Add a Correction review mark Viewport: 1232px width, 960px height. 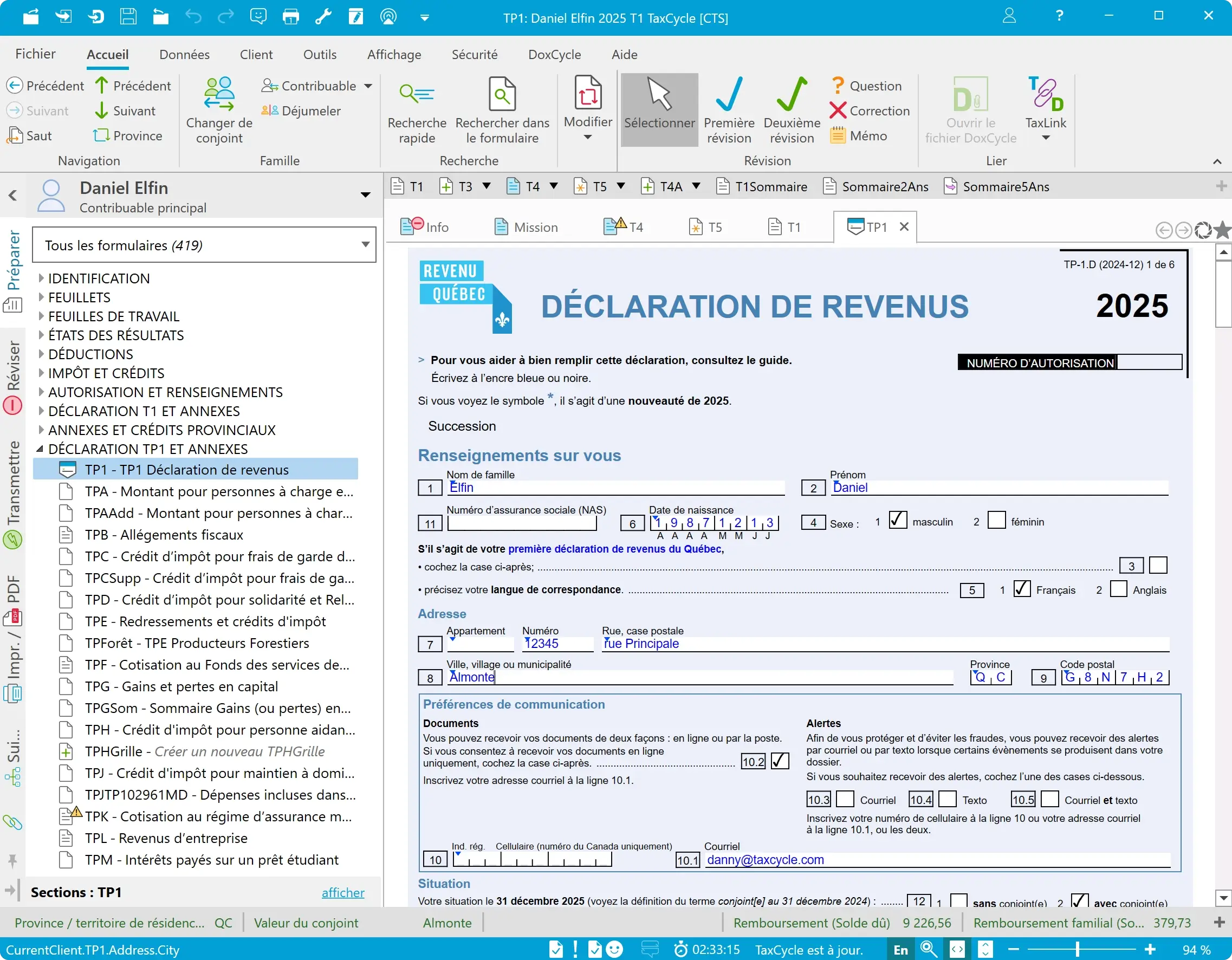[x=870, y=111]
